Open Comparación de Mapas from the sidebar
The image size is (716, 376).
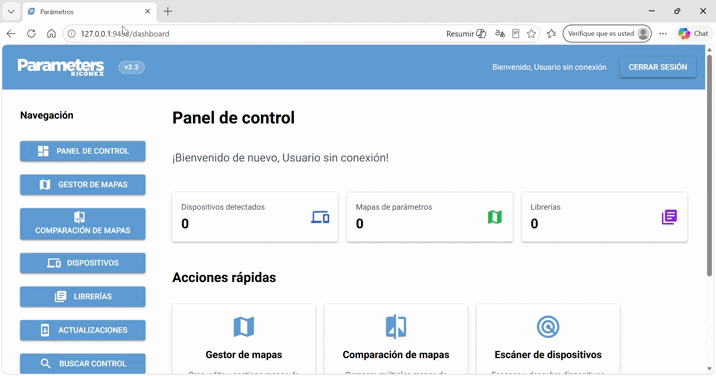83,224
